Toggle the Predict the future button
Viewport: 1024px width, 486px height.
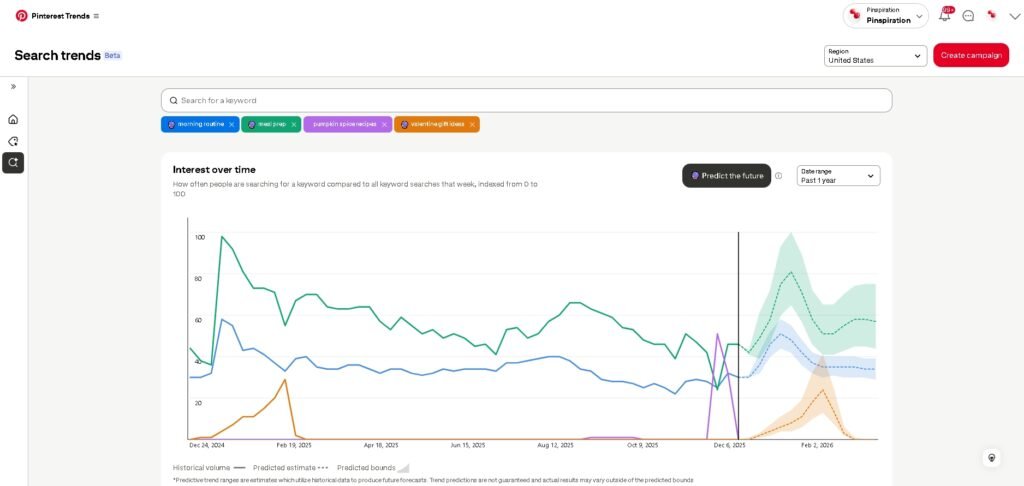[x=727, y=176]
